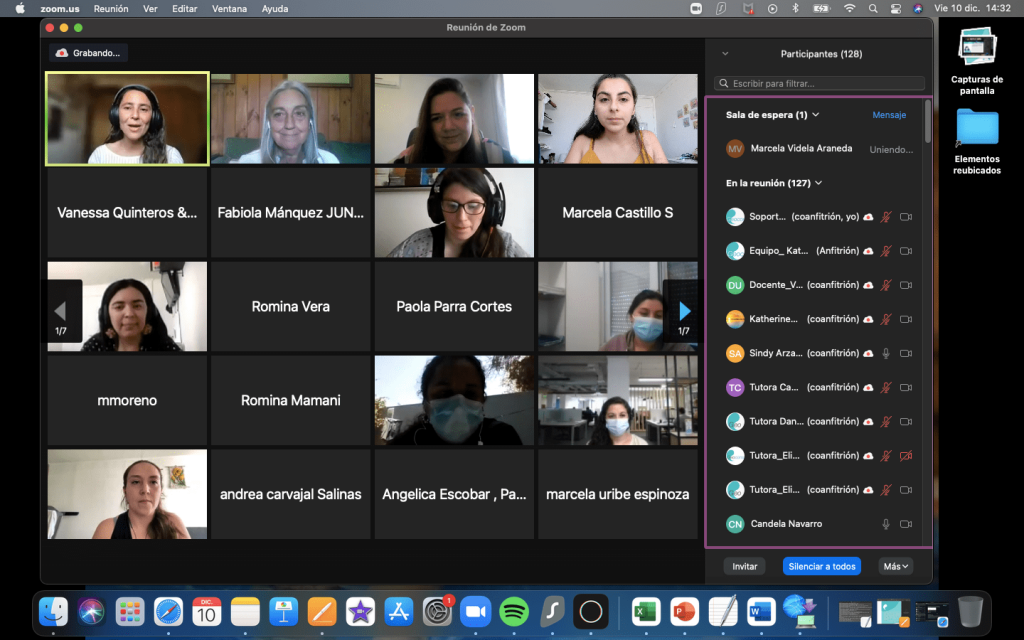Click the red camera-off icon in the participant list
1024x640 pixels.
click(906, 456)
